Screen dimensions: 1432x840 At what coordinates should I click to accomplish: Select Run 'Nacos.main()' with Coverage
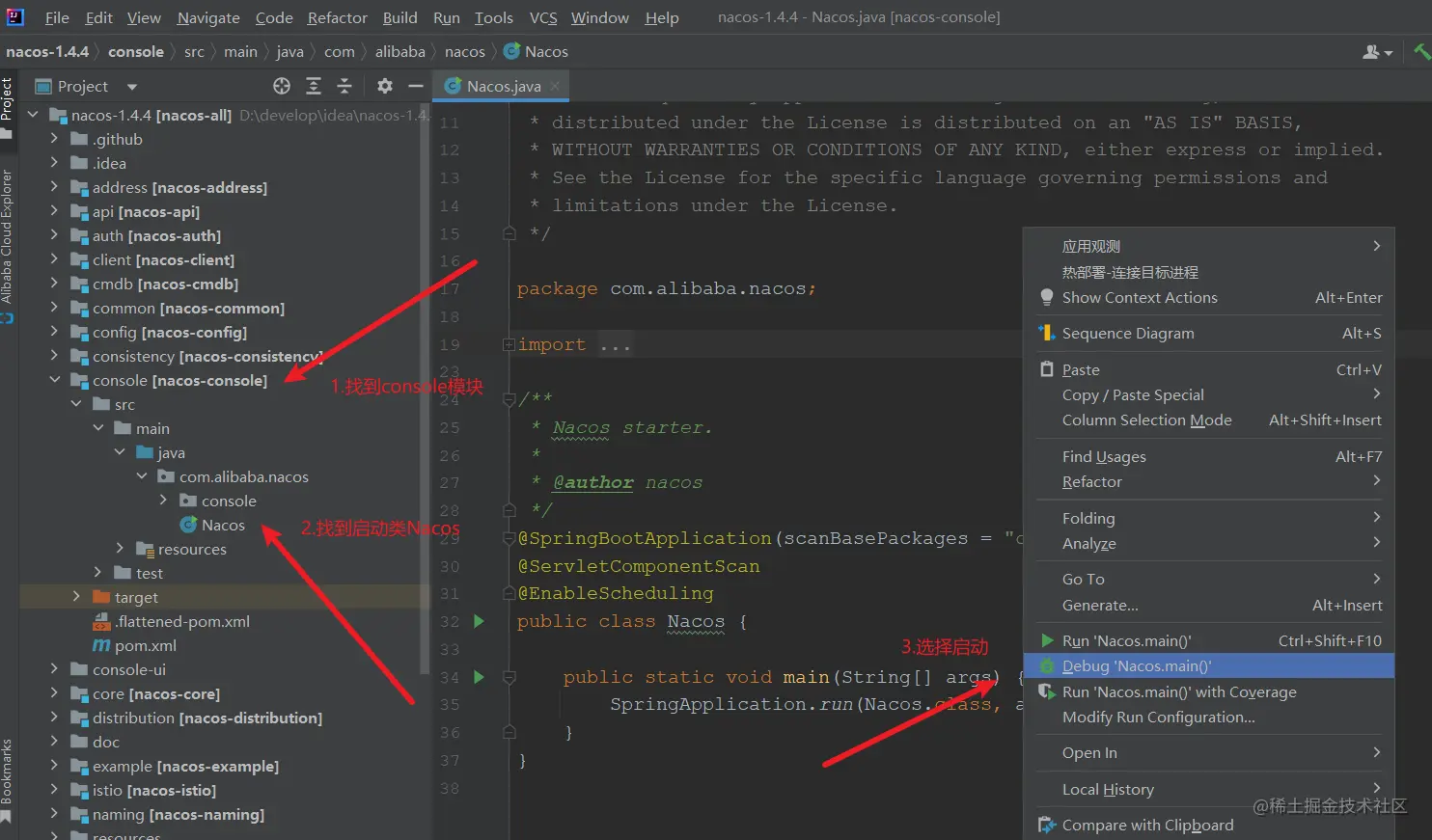click(x=1209, y=692)
